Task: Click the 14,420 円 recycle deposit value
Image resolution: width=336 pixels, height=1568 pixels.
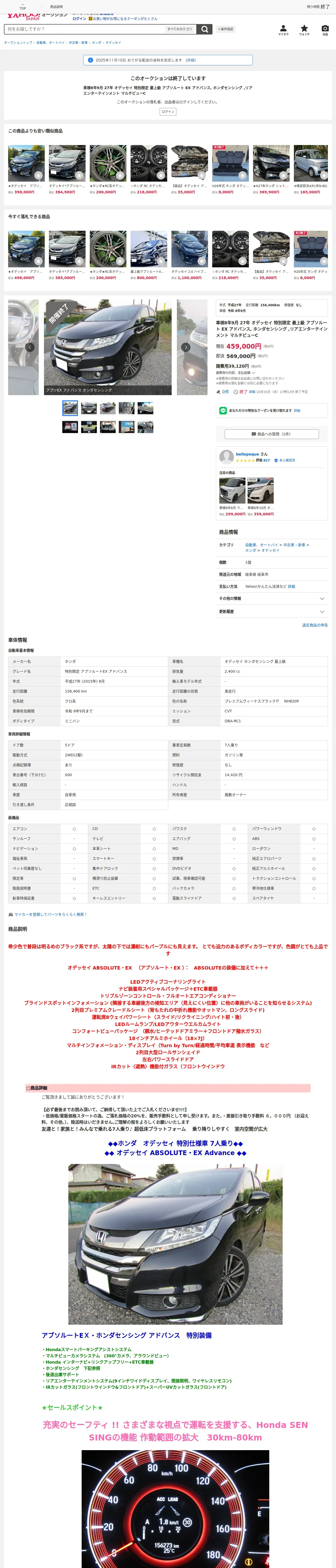Action: point(234,775)
